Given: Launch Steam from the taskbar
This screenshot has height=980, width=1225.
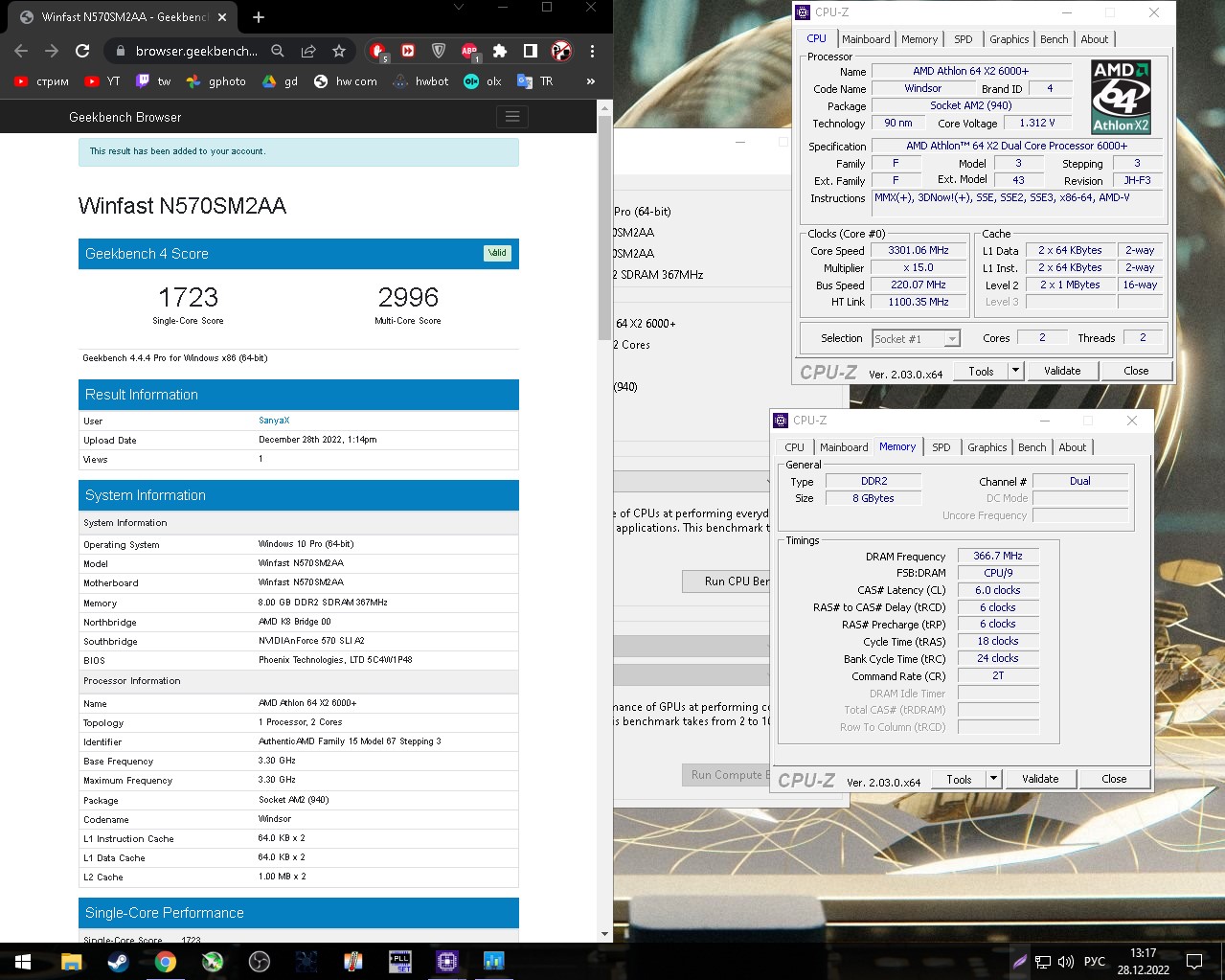Looking at the screenshot, I should (x=118, y=961).
